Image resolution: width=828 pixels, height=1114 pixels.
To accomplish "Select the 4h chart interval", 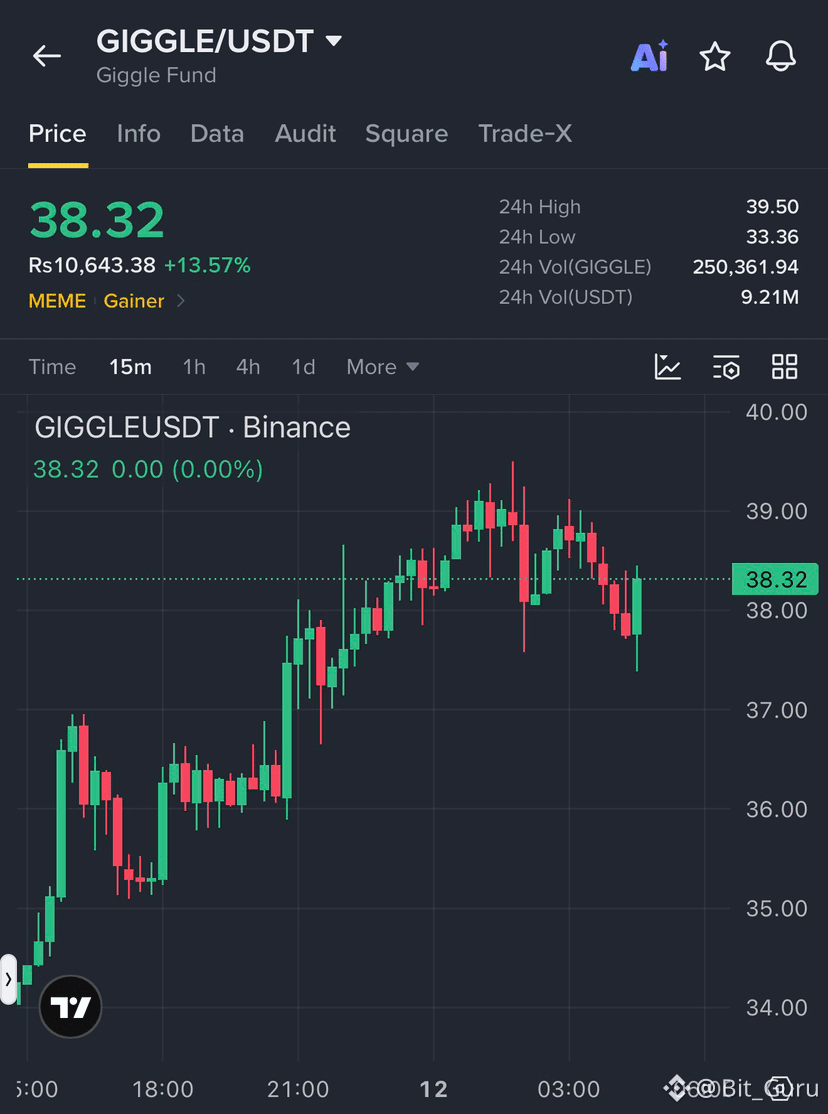I will (248, 367).
